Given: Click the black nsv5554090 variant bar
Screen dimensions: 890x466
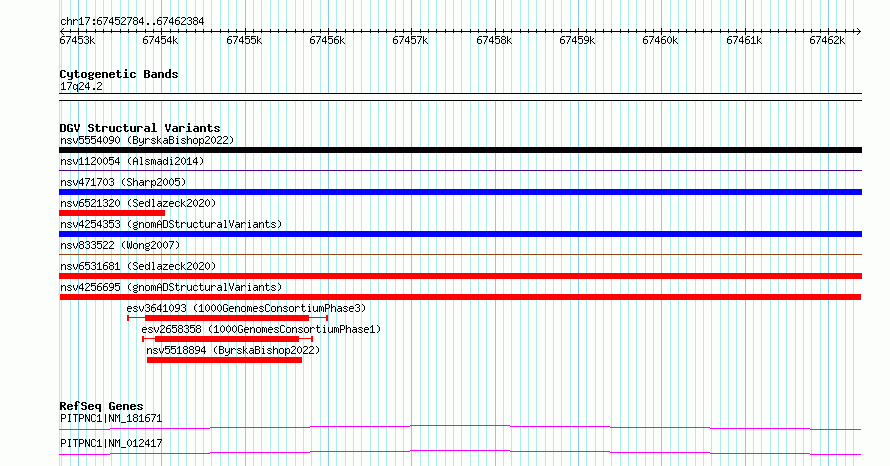Looking at the screenshot, I should 460,150.
